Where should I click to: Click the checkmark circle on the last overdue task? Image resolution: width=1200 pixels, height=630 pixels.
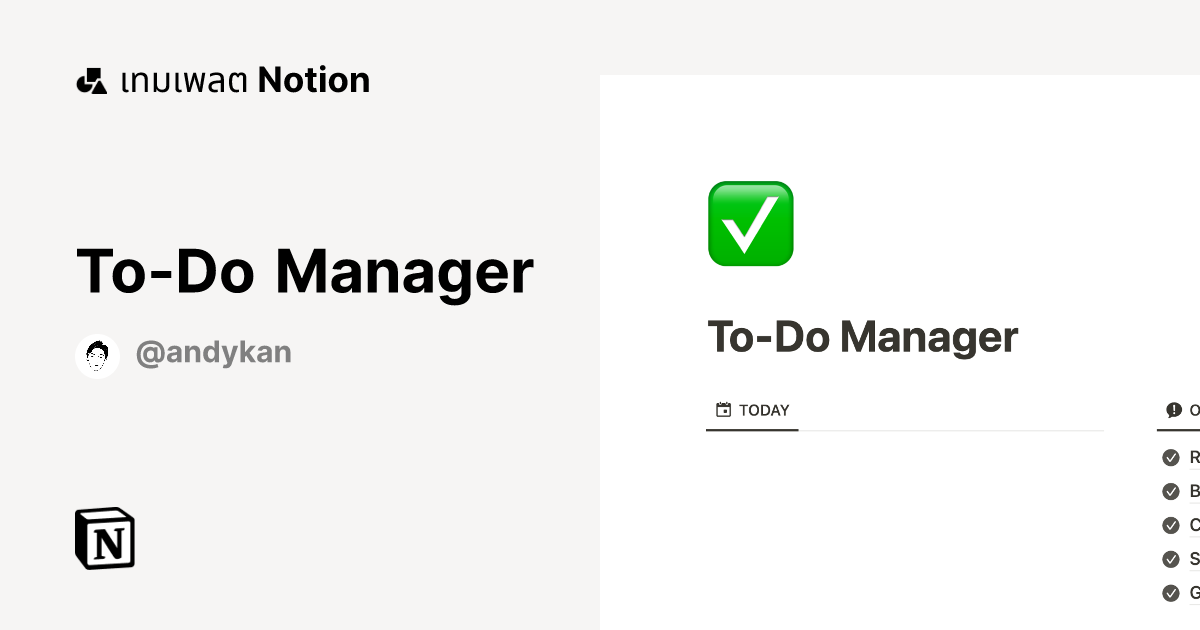point(1171,593)
